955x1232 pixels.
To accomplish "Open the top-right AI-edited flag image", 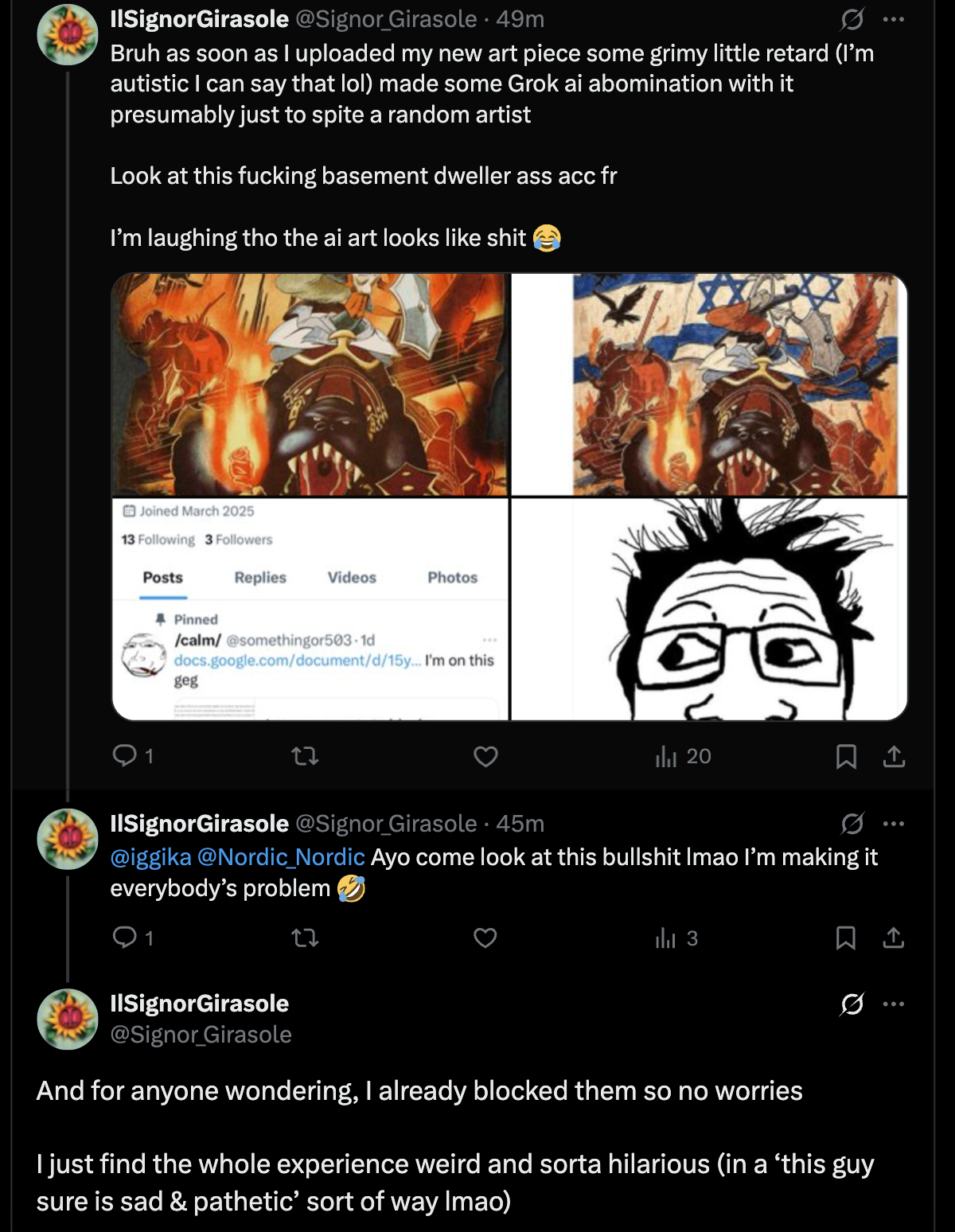I will [708, 384].
